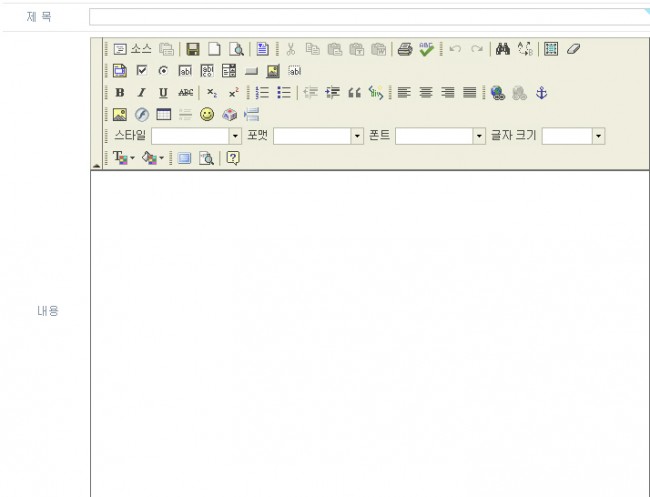Toggle Underline formatting
Screen dimensions: 650x497
163,93
